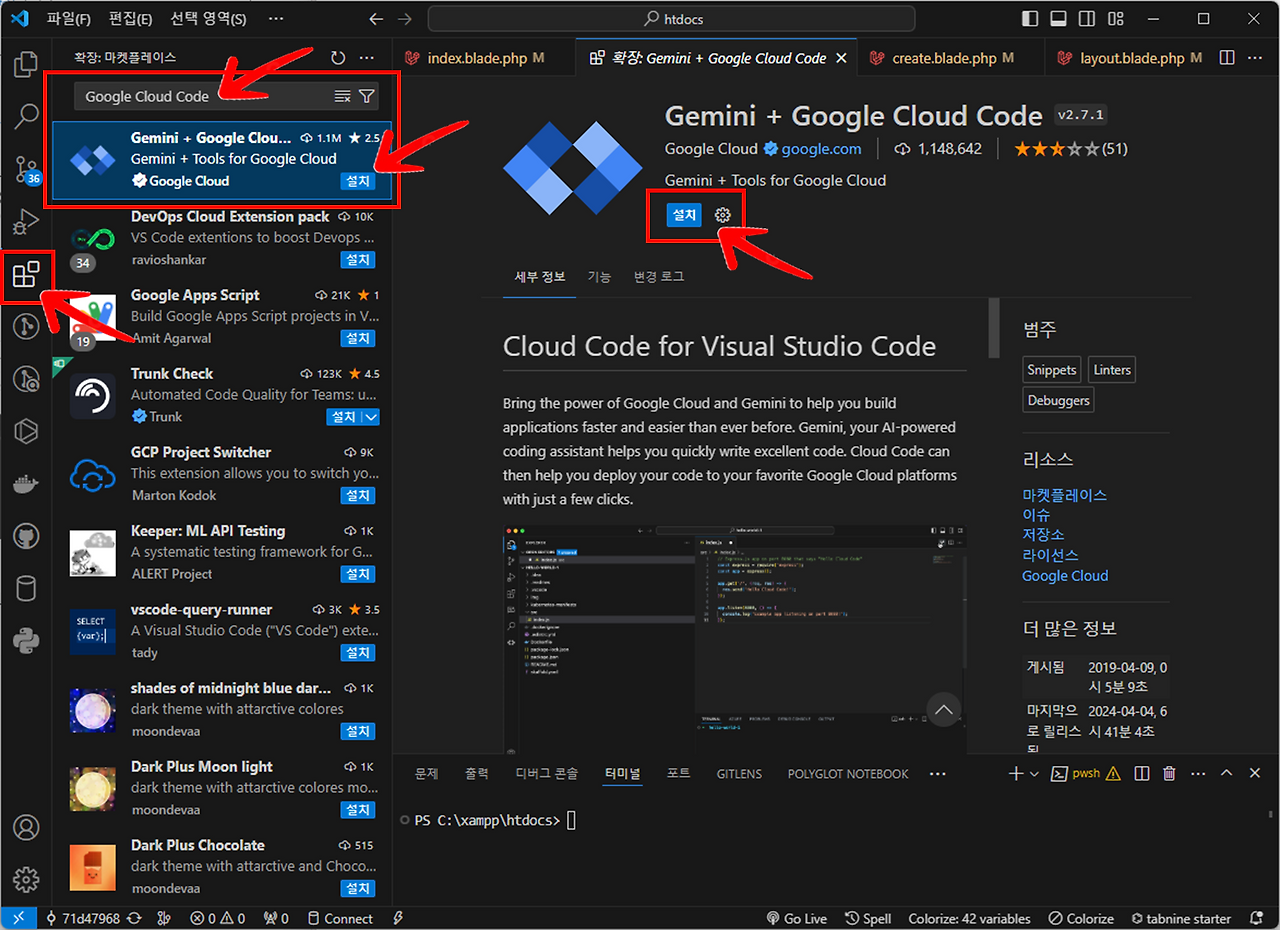Split the editor using the top-right icon
The image size is (1280, 930).
tap(1227, 58)
